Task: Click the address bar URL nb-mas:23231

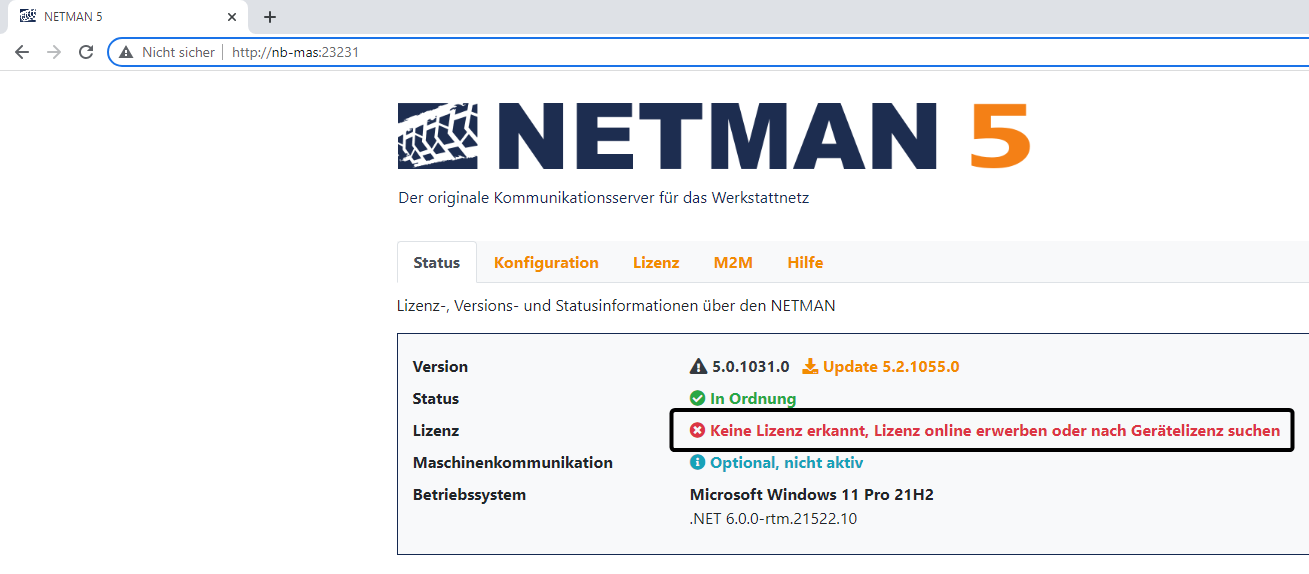Action: 295,52
